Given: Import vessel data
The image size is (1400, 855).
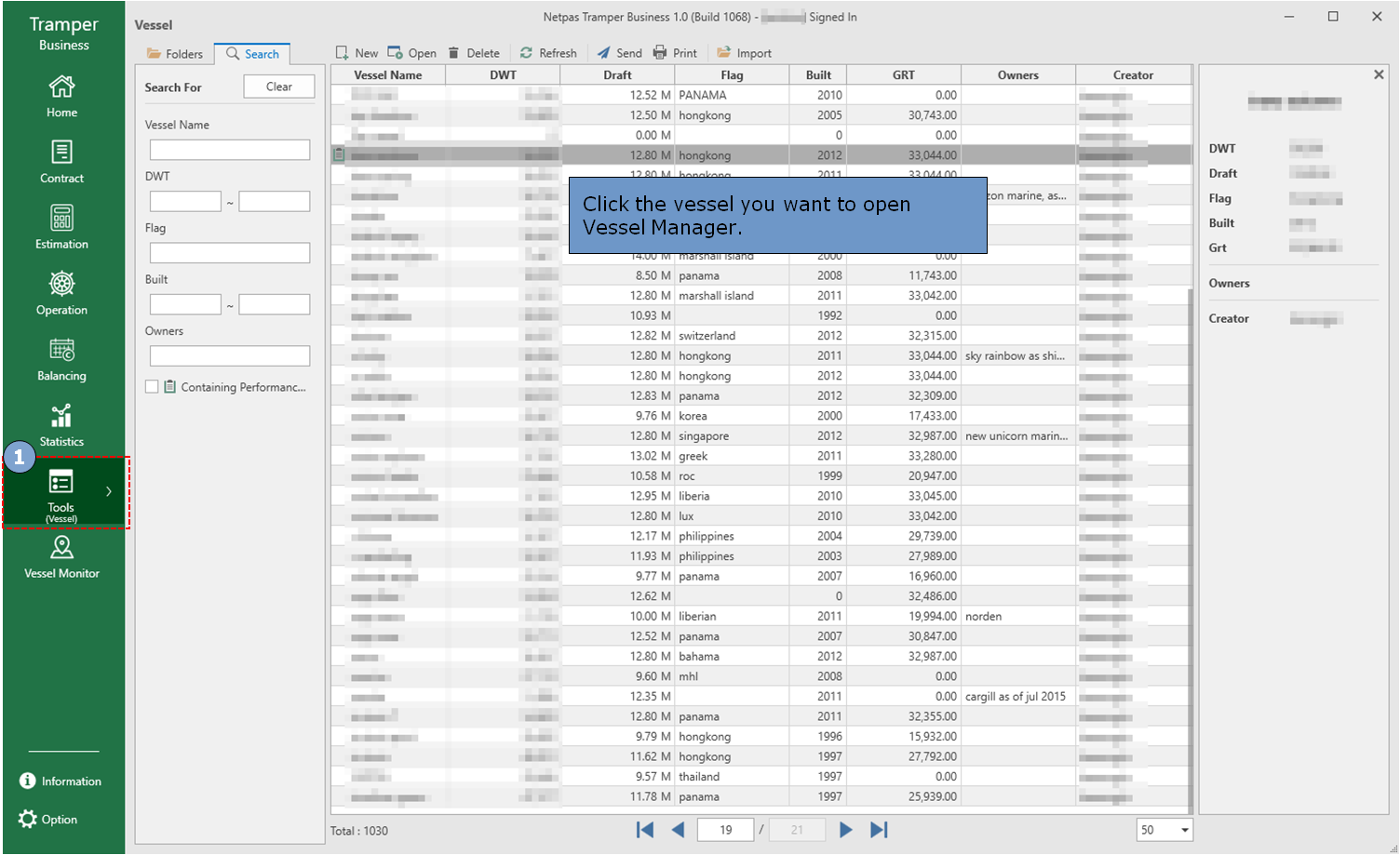Looking at the screenshot, I should click(x=744, y=53).
